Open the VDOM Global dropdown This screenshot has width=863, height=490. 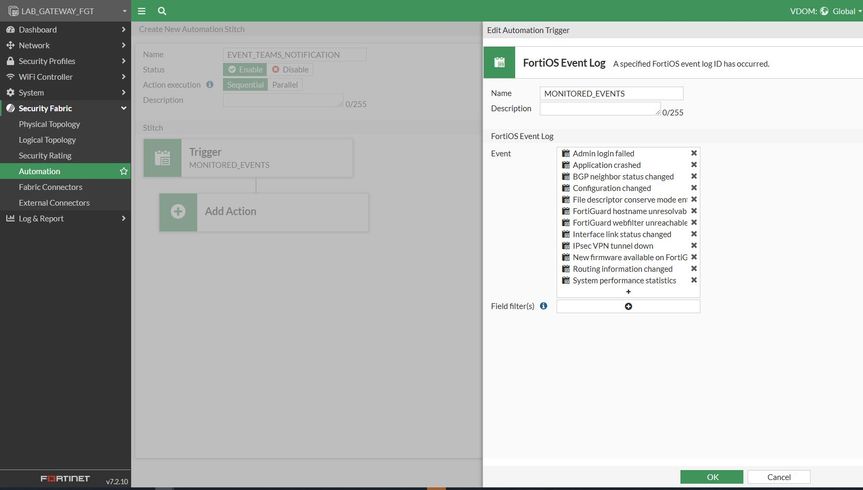coord(847,11)
